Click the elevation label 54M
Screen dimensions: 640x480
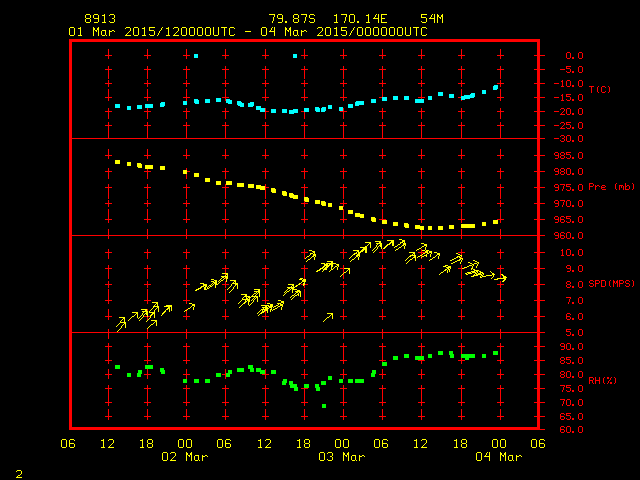point(432,19)
